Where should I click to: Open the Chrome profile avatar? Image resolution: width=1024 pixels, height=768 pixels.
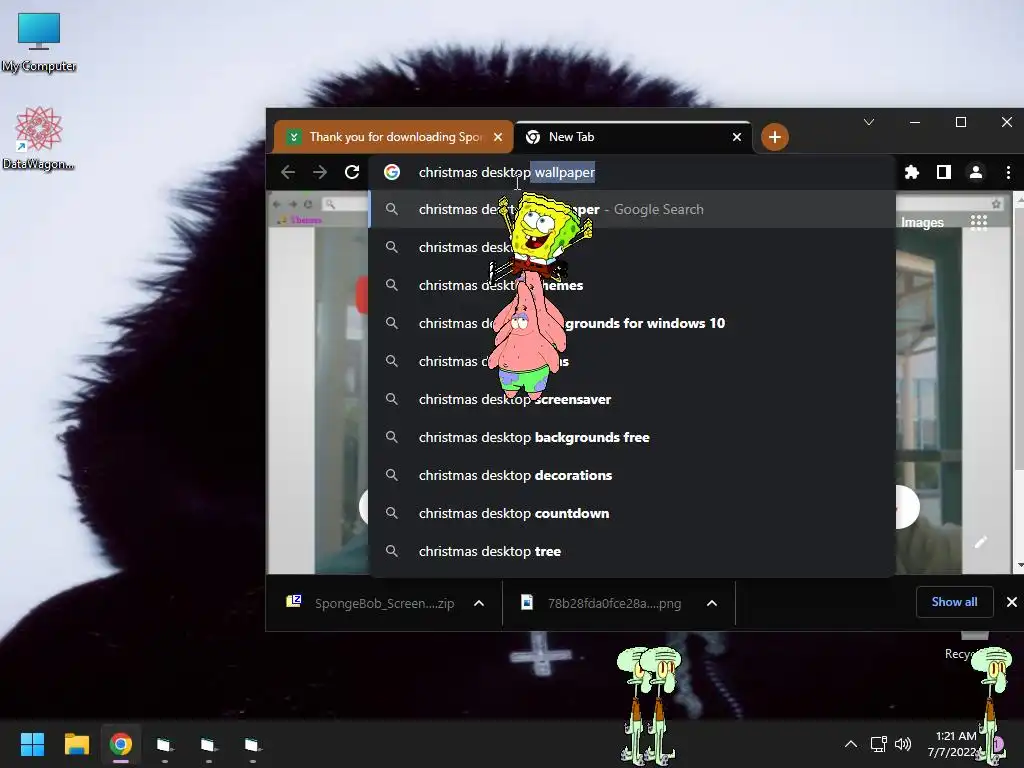(976, 172)
